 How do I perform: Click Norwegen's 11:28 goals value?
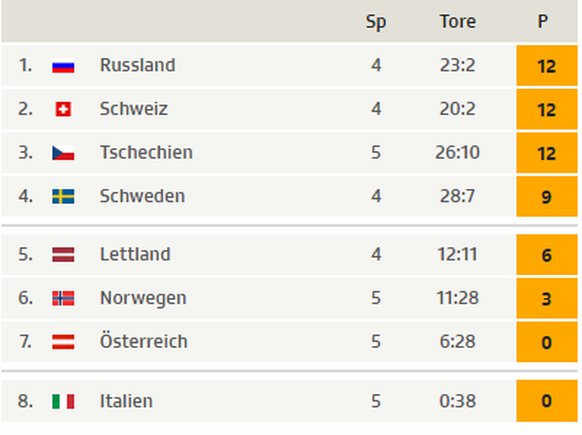click(458, 298)
